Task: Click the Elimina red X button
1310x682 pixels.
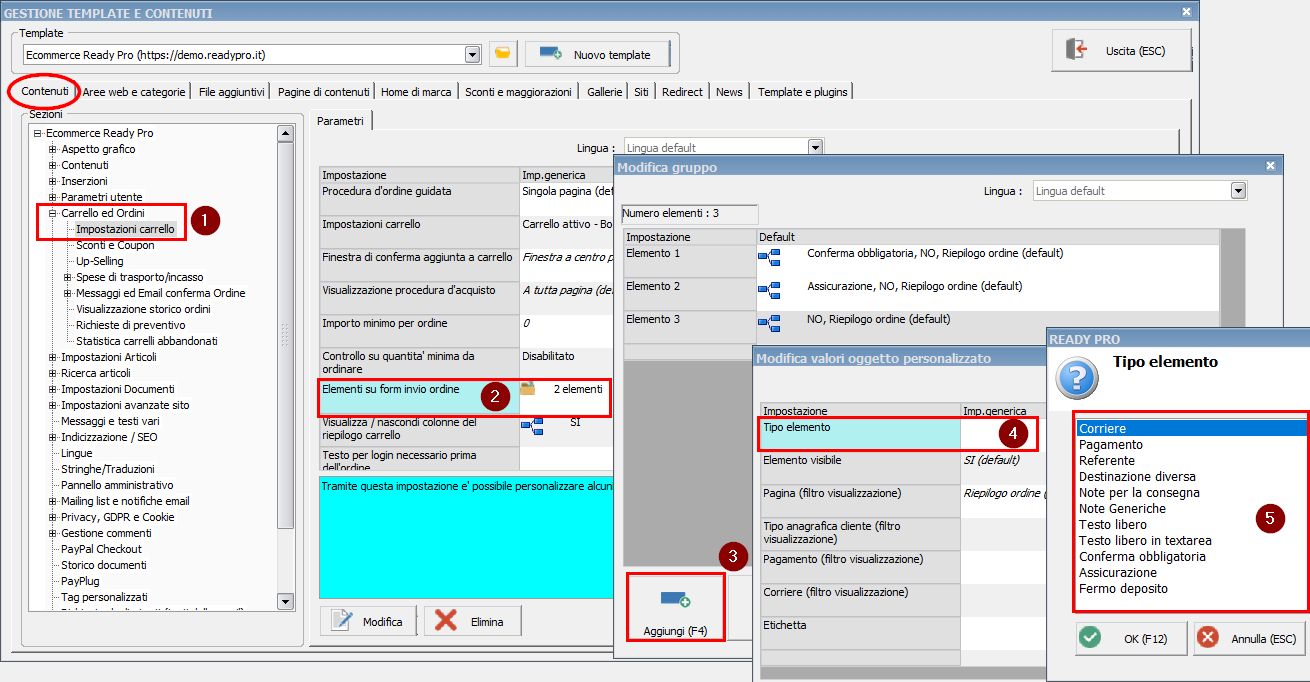Action: tap(472, 621)
